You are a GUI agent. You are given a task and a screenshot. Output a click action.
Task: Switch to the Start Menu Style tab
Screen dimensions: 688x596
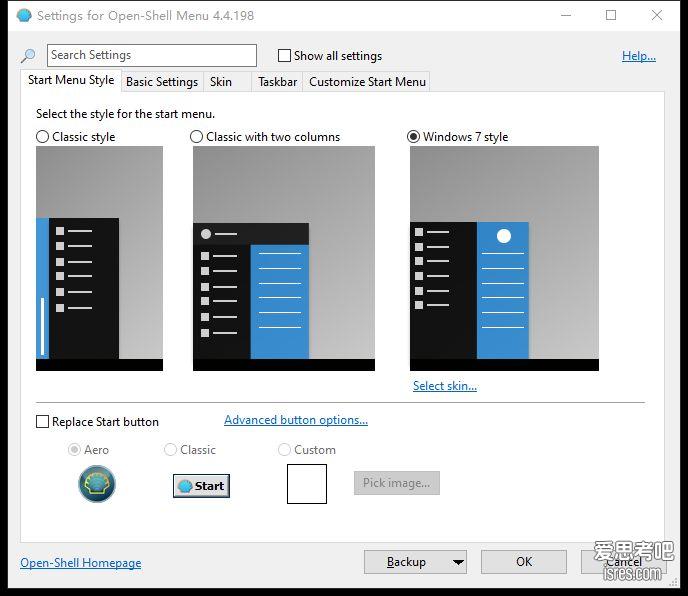71,80
